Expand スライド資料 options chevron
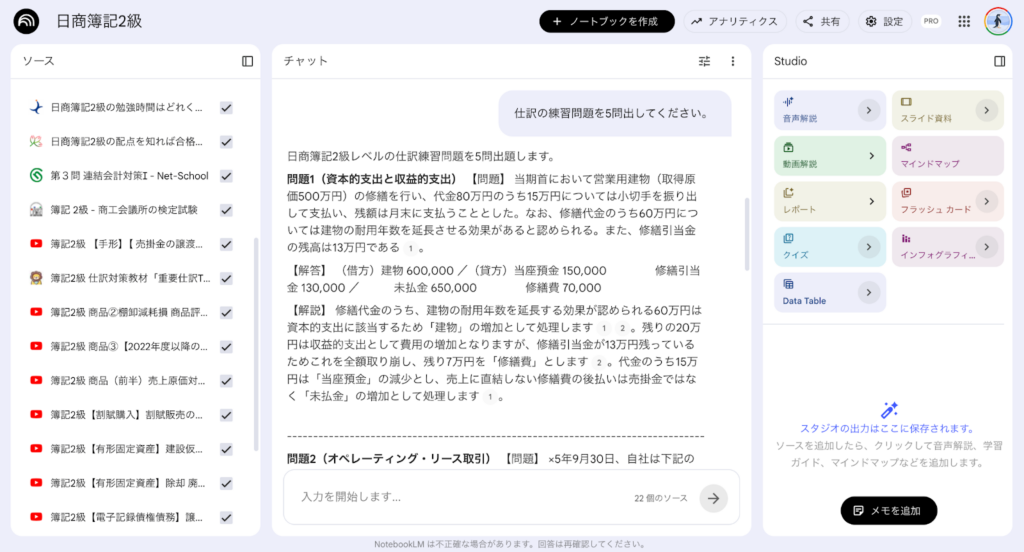Viewport: 1024px width, 552px height. pyautogui.click(x=986, y=110)
